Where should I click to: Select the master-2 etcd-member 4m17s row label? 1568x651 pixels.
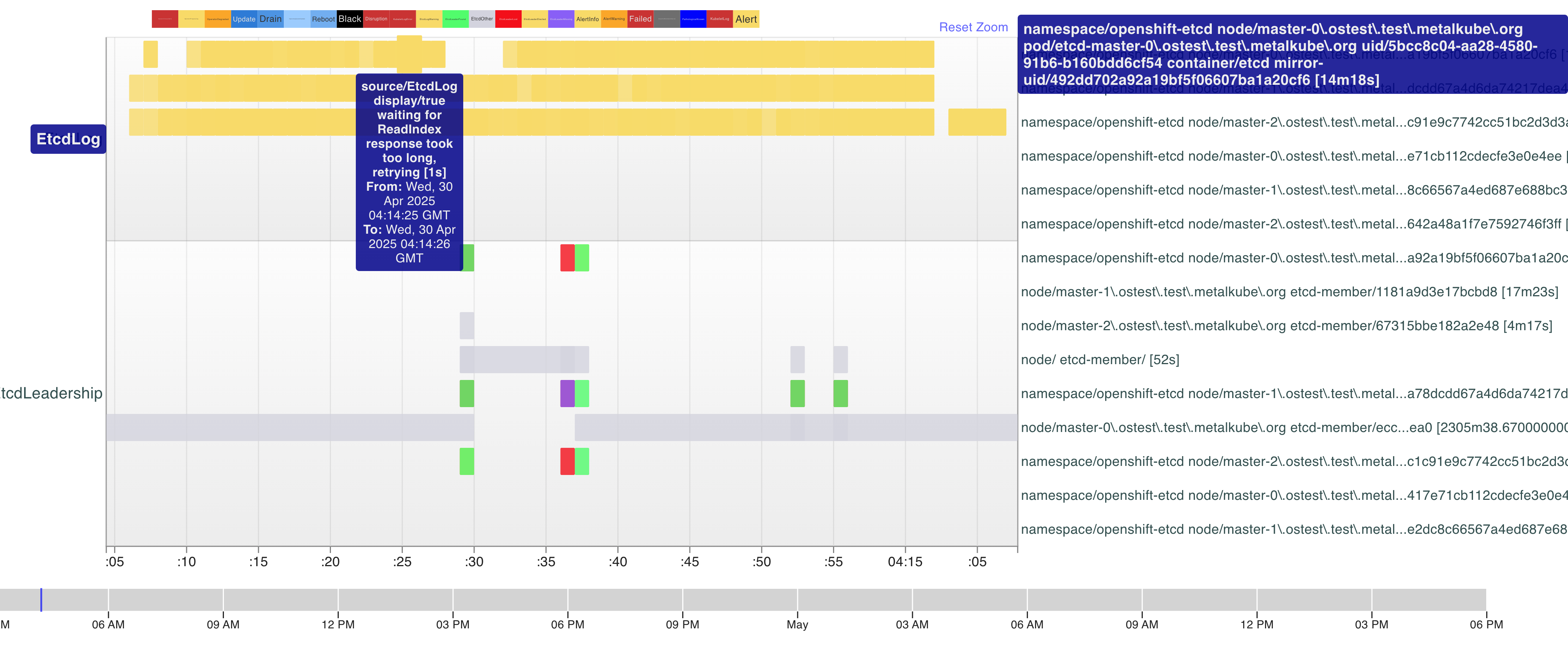[x=1286, y=326]
